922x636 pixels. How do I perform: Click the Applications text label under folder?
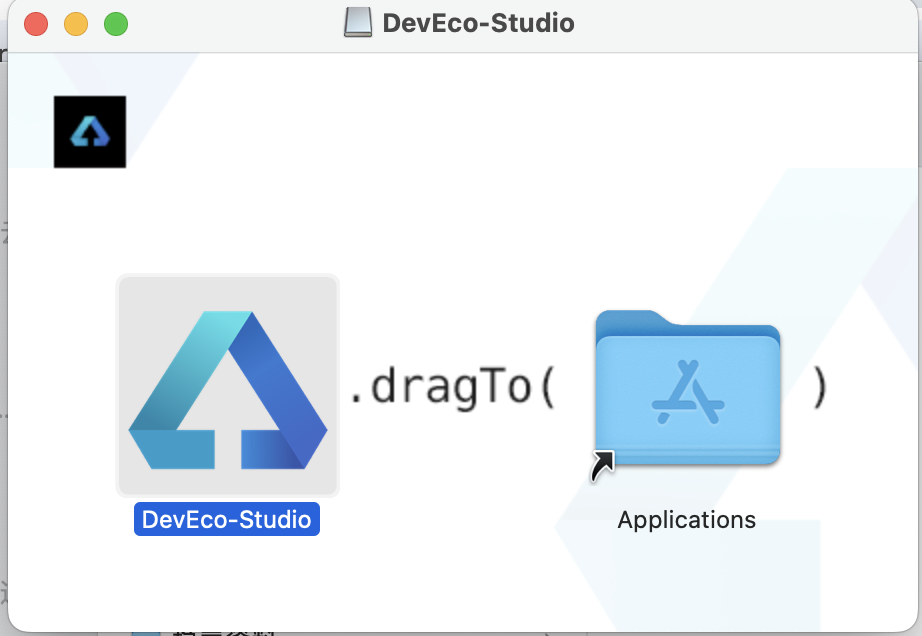(687, 520)
